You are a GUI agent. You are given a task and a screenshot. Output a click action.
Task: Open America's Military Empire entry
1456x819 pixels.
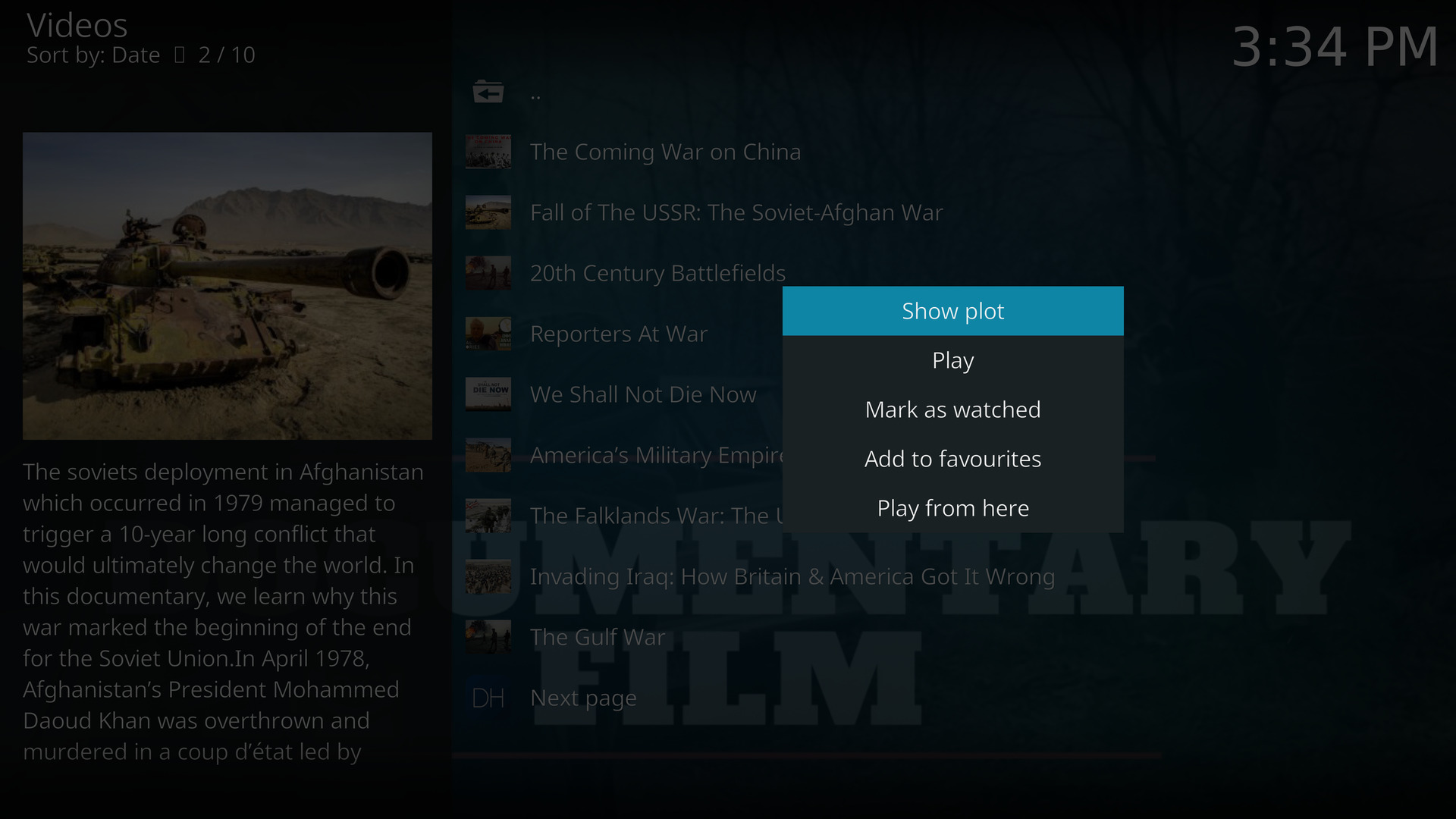coord(657,455)
